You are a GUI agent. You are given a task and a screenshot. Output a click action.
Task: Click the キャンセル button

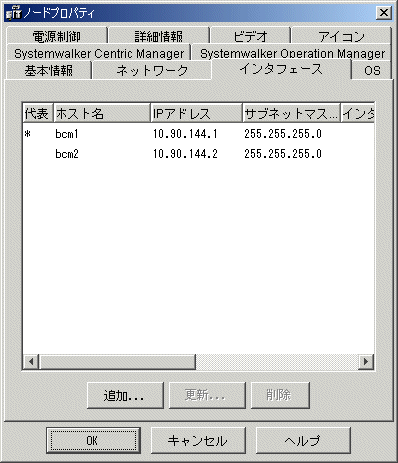[198, 440]
